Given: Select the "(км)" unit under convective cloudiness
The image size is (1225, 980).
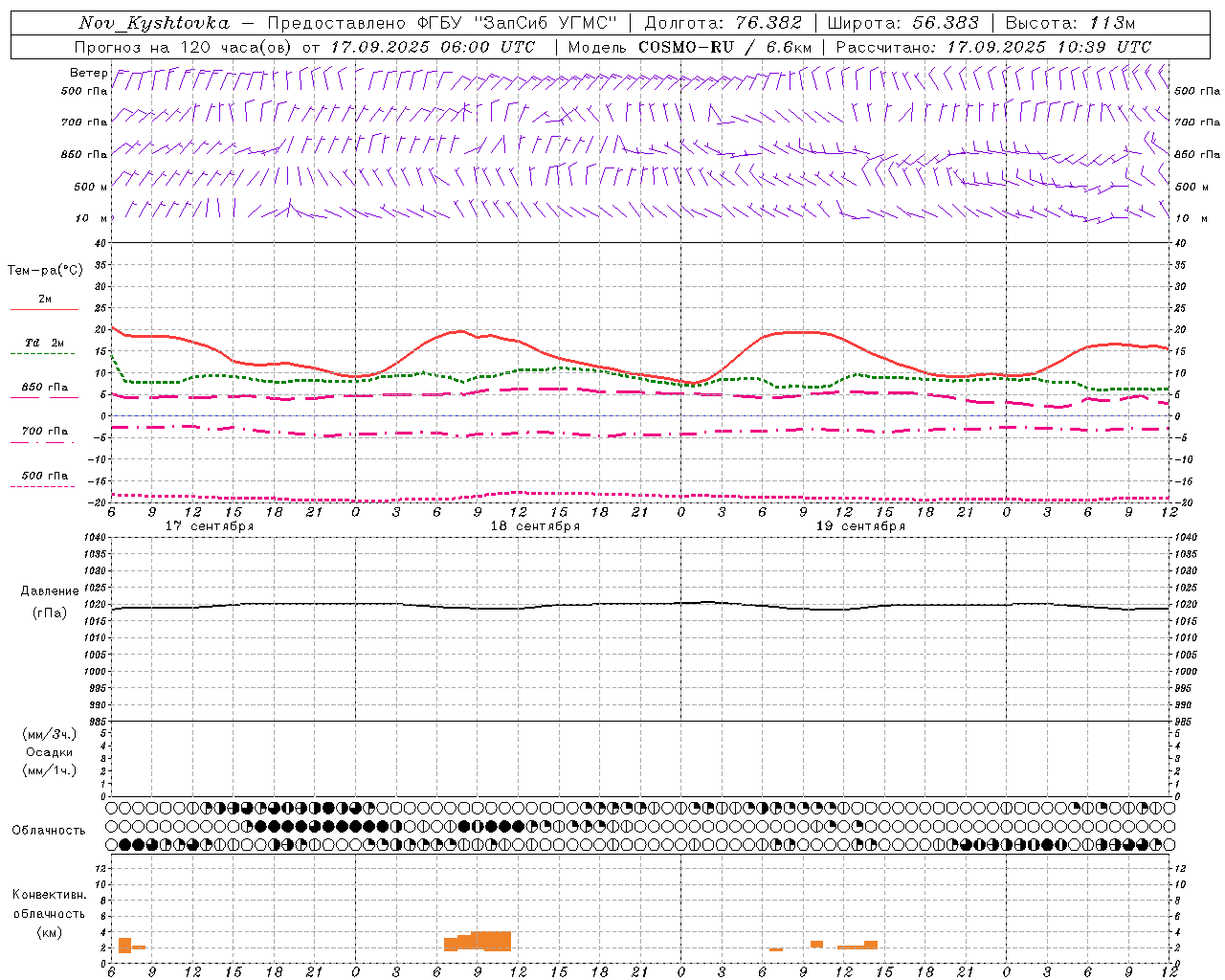Looking at the screenshot, I should [49, 932].
